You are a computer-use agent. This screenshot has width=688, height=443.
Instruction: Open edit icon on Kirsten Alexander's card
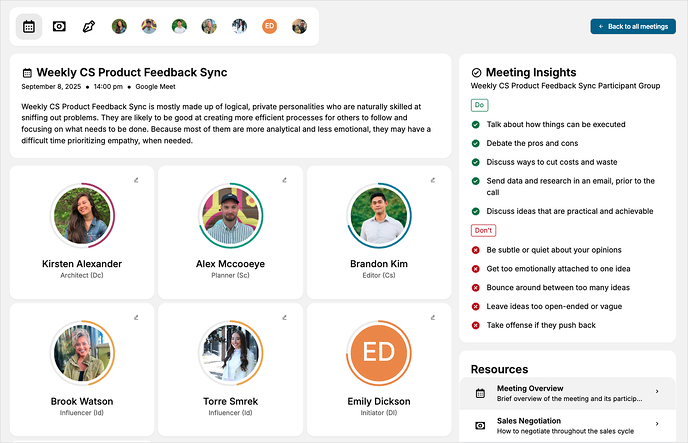(136, 180)
